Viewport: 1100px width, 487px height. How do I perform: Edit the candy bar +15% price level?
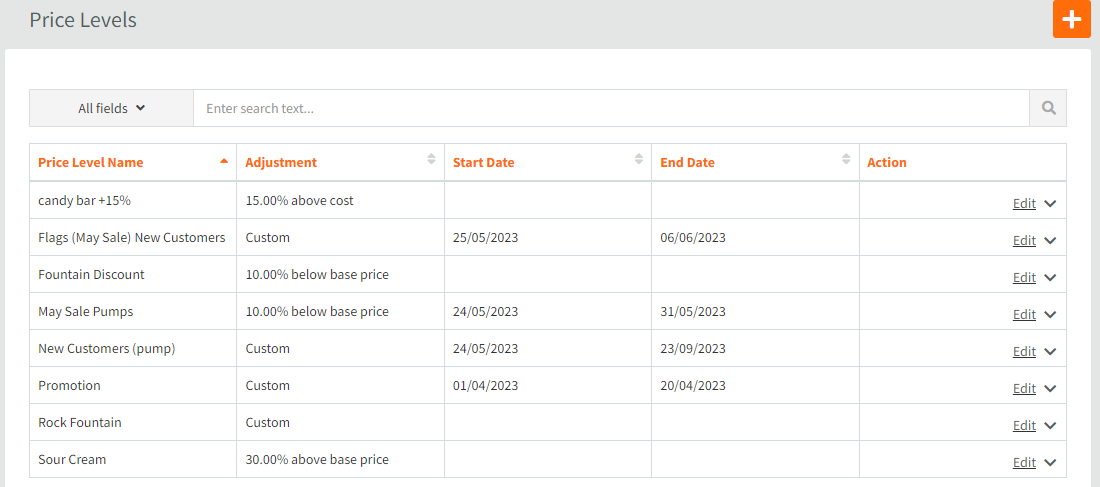[1024, 204]
